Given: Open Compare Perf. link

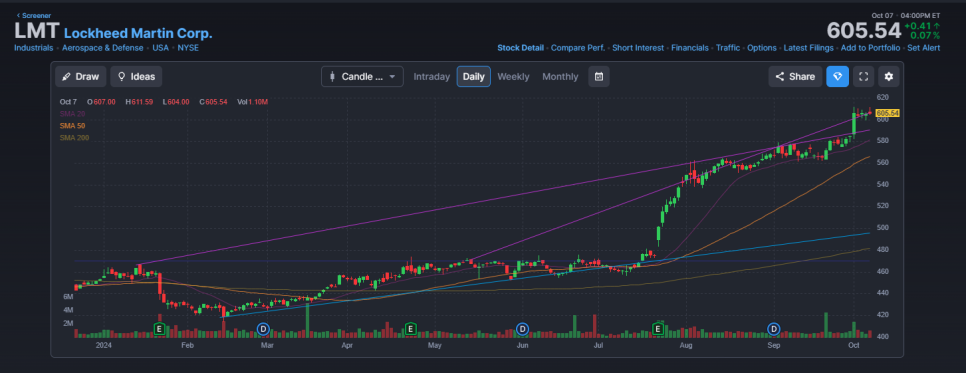Looking at the screenshot, I should pos(578,47).
